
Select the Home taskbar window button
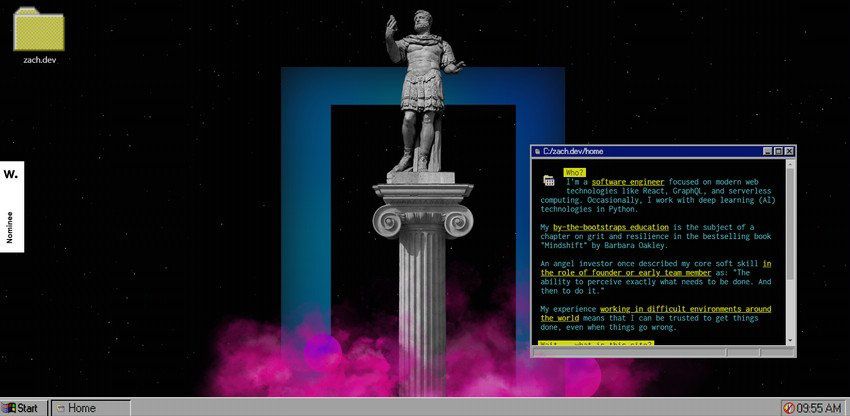click(x=90, y=408)
